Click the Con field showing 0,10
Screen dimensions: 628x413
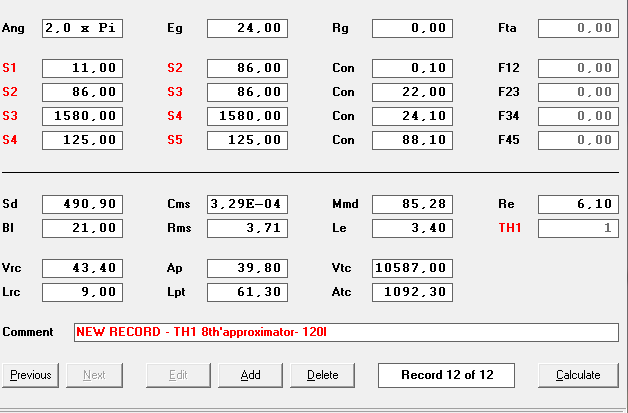(x=413, y=68)
